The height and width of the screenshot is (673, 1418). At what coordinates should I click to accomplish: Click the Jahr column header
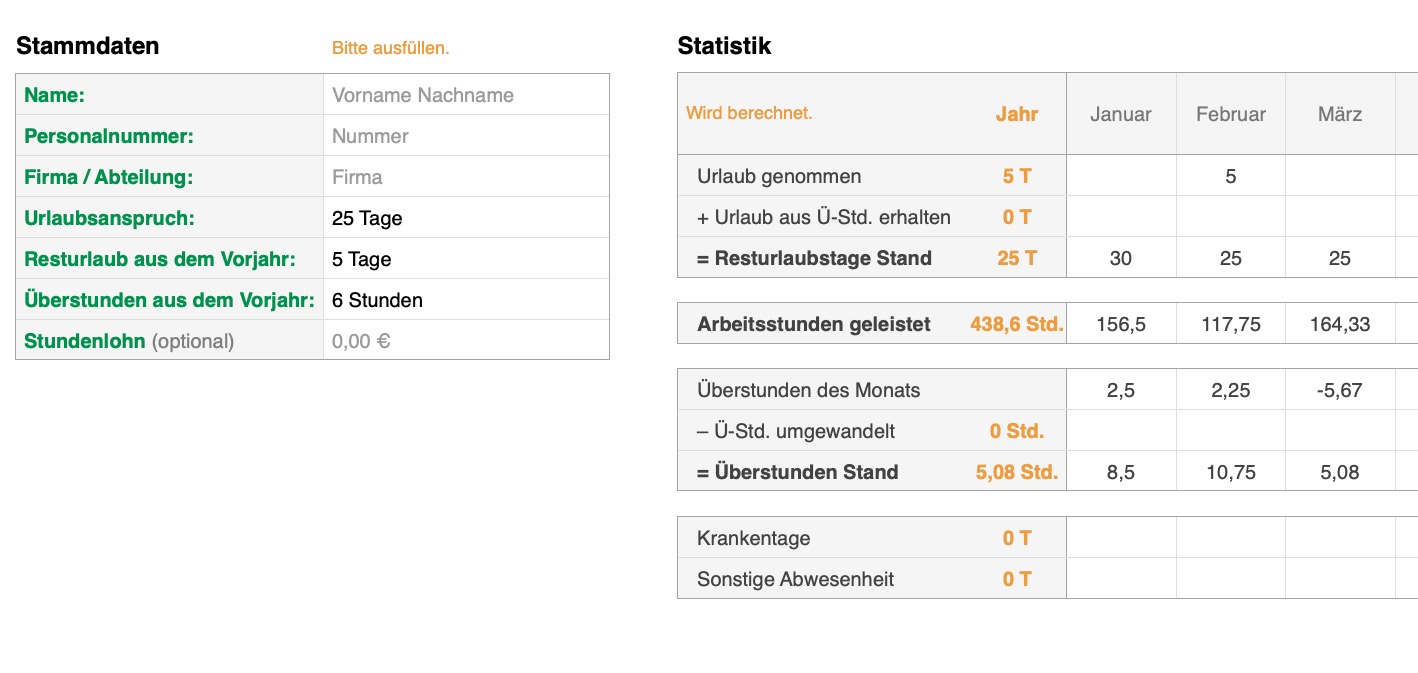pyautogui.click(x=1016, y=114)
